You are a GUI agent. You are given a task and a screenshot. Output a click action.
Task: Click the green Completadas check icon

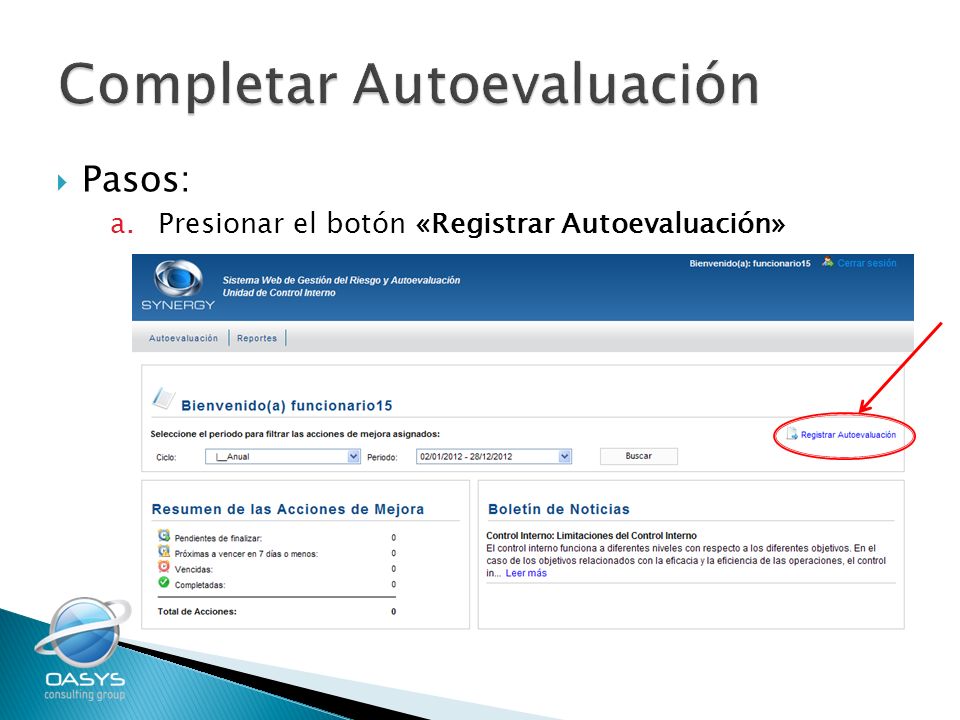coord(163,582)
